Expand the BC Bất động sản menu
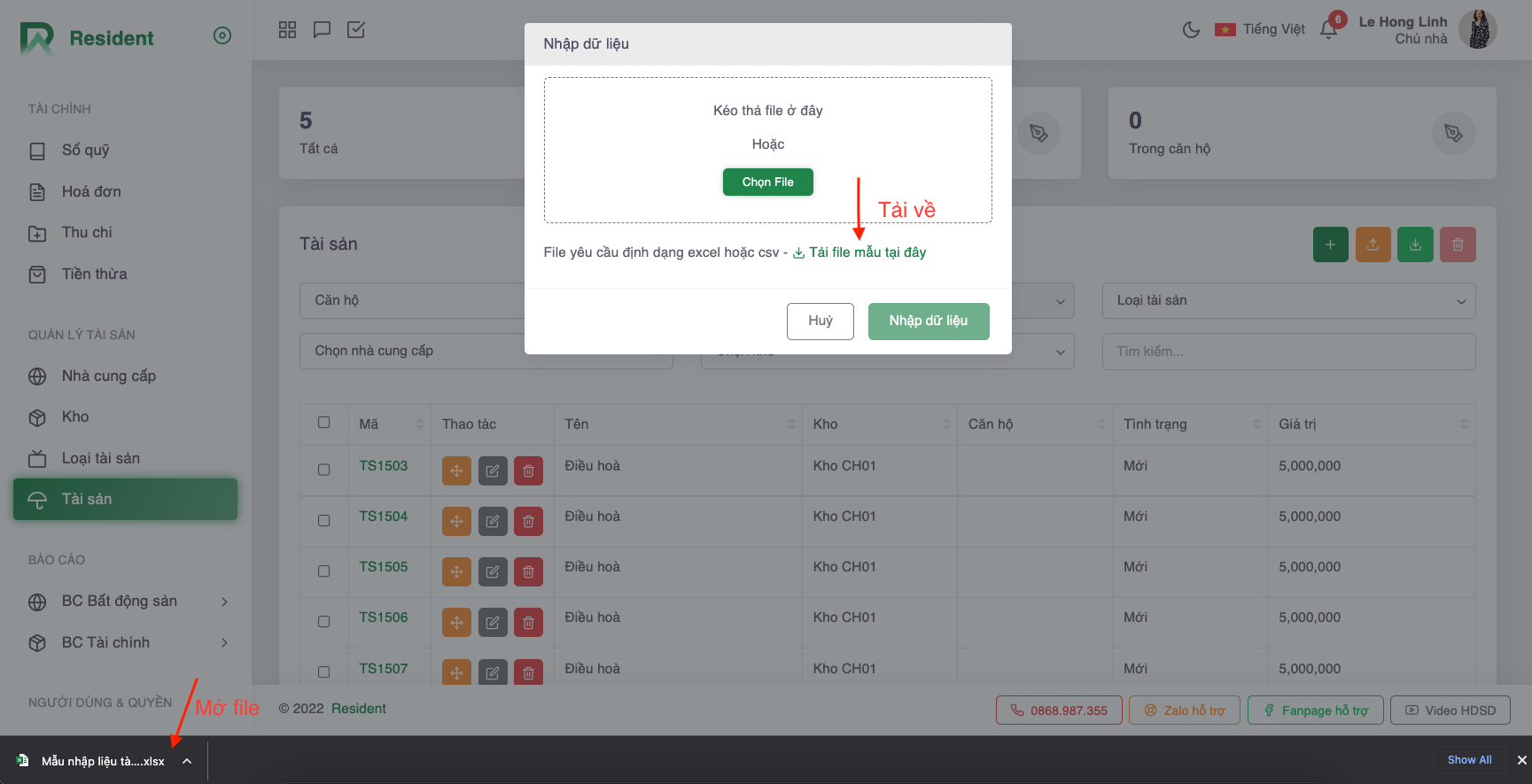Image resolution: width=1532 pixels, height=784 pixels. pos(128,602)
